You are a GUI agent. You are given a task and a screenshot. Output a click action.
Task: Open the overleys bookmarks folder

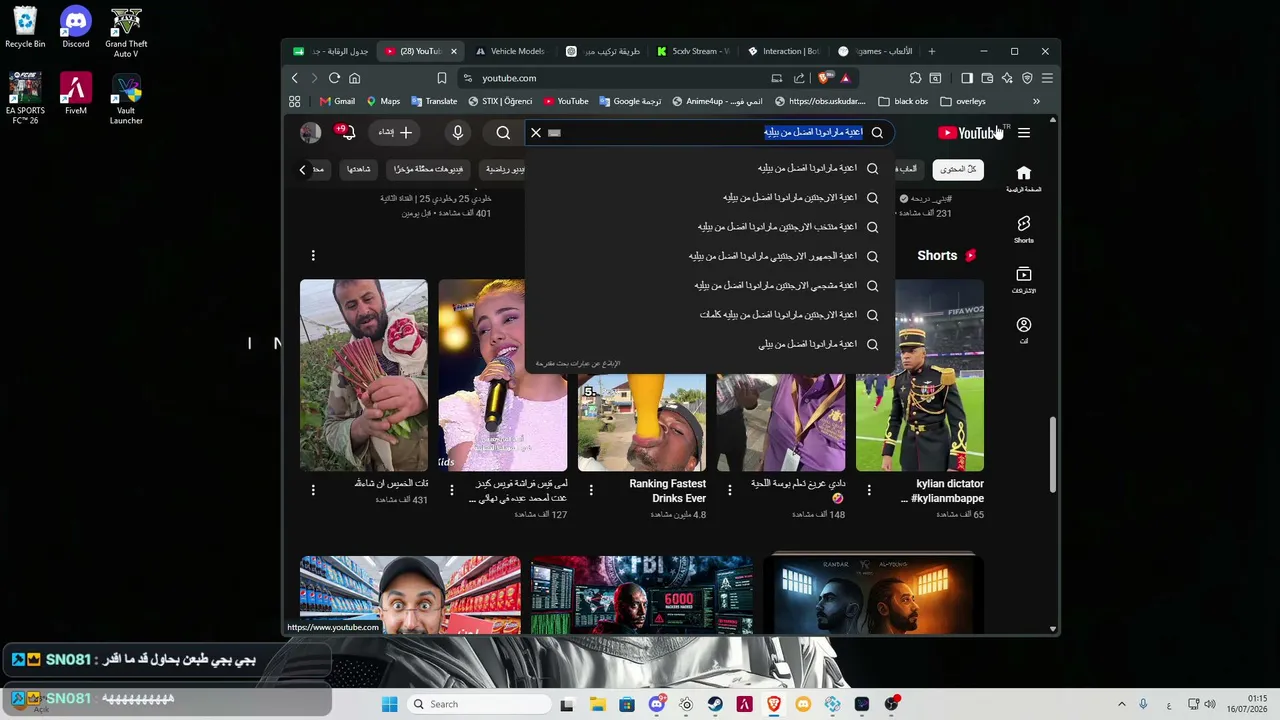[x=963, y=101]
